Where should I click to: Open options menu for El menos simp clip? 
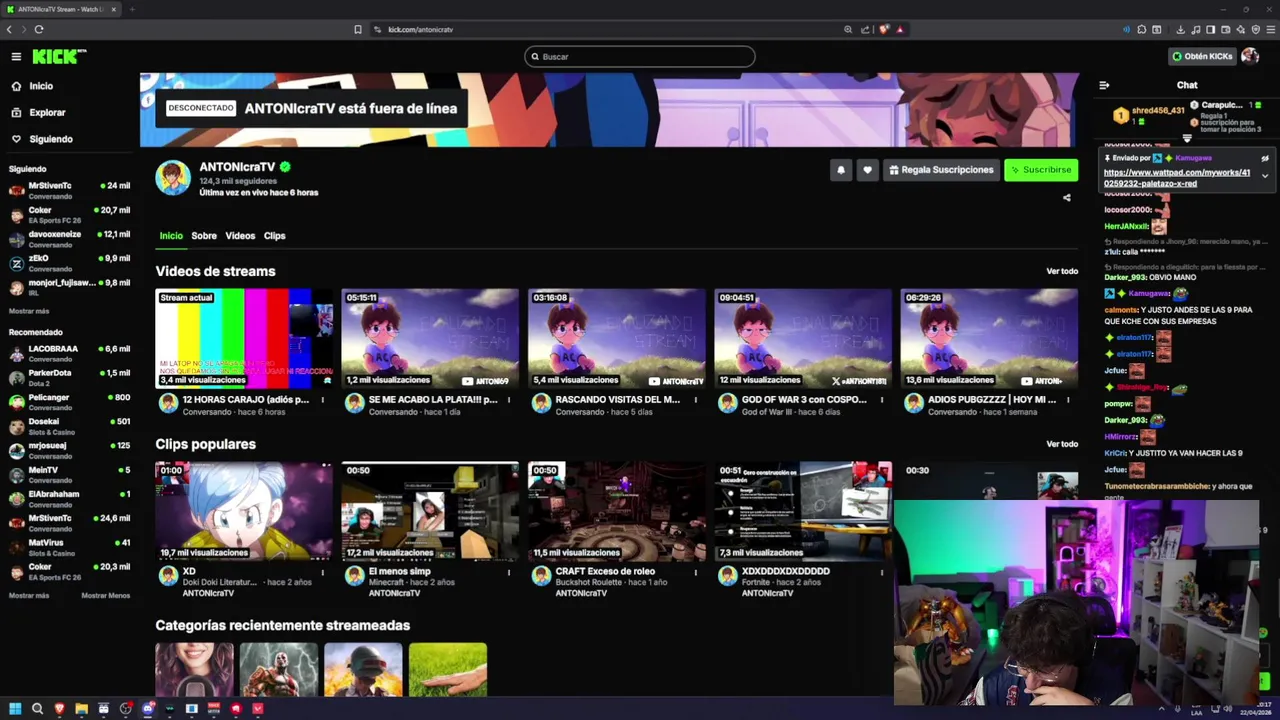pyautogui.click(x=508, y=573)
